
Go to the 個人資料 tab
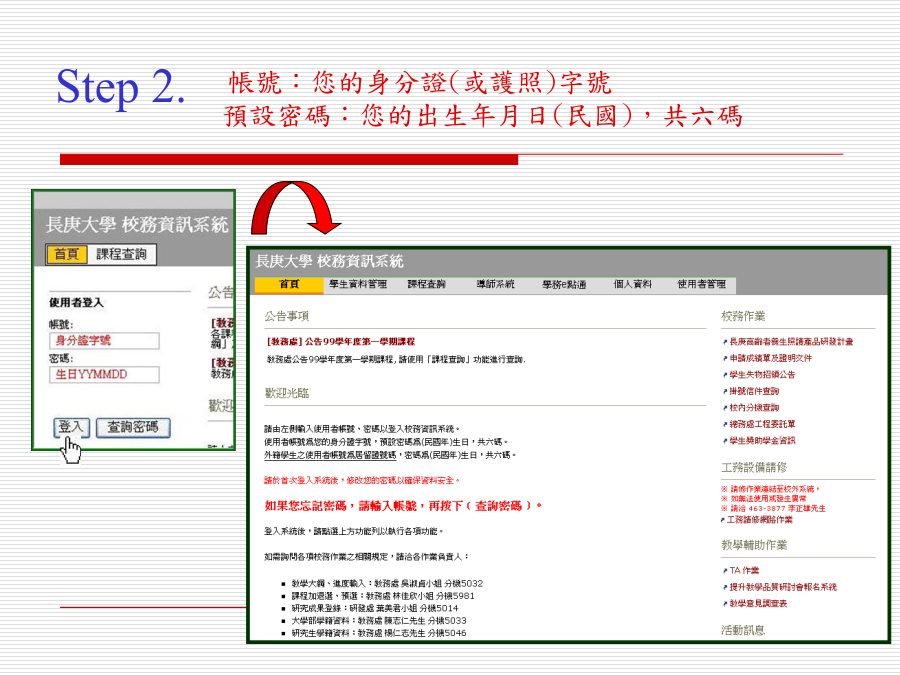pos(633,285)
